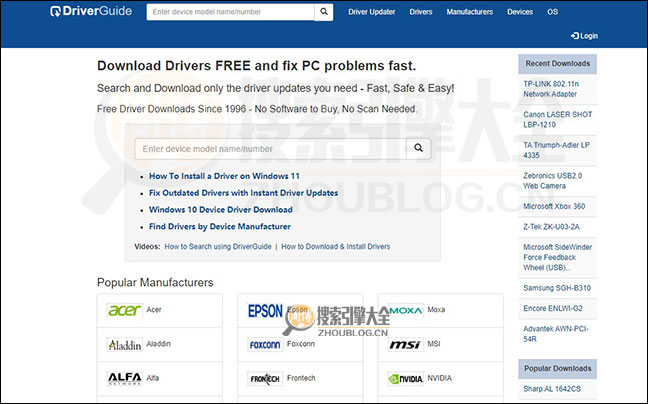Open Find Drivers by Device Manufacturer link
The image size is (648, 404).
(x=220, y=227)
